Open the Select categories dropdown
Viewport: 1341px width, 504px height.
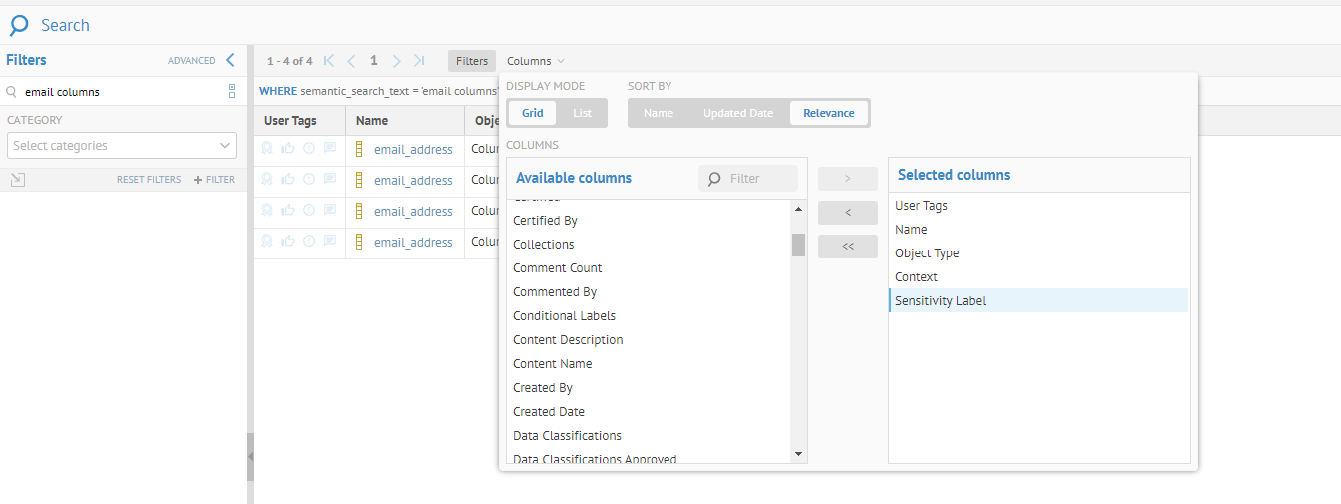[122, 146]
